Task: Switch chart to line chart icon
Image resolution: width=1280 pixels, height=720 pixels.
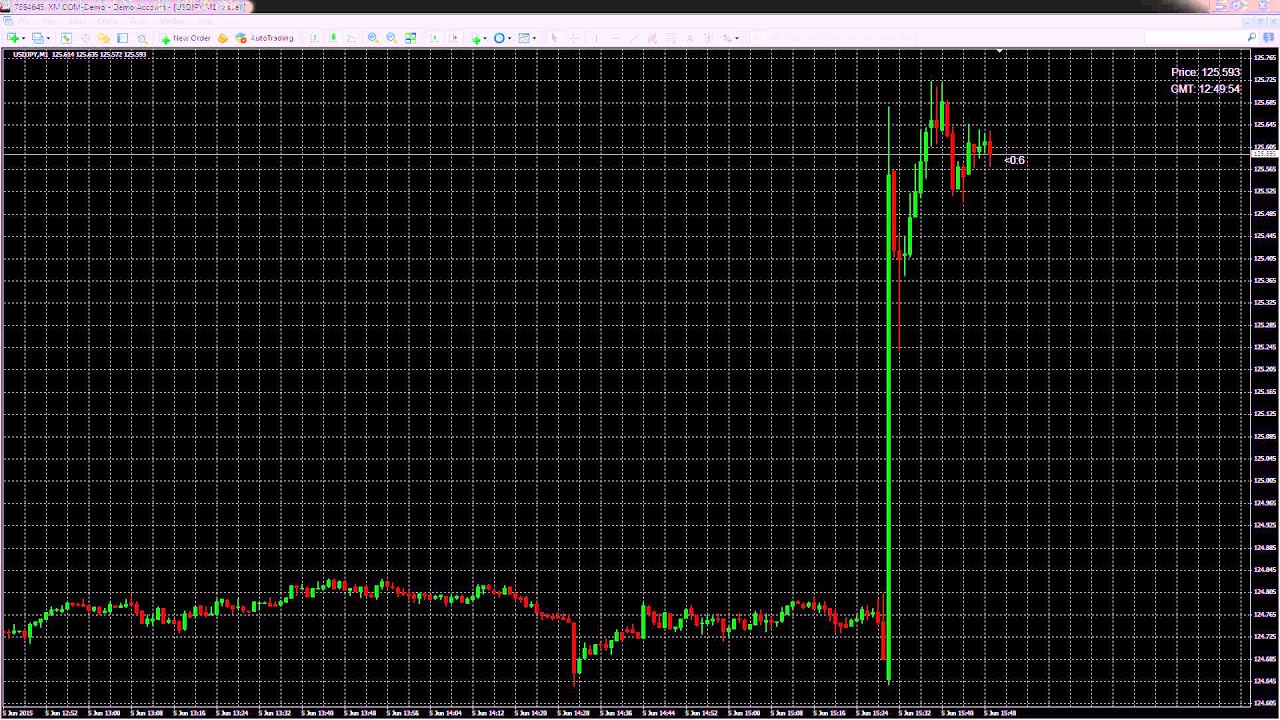Action: point(352,38)
